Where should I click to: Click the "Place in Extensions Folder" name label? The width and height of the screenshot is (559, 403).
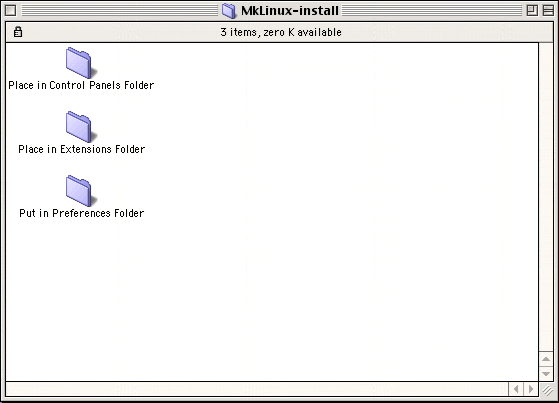[82, 149]
